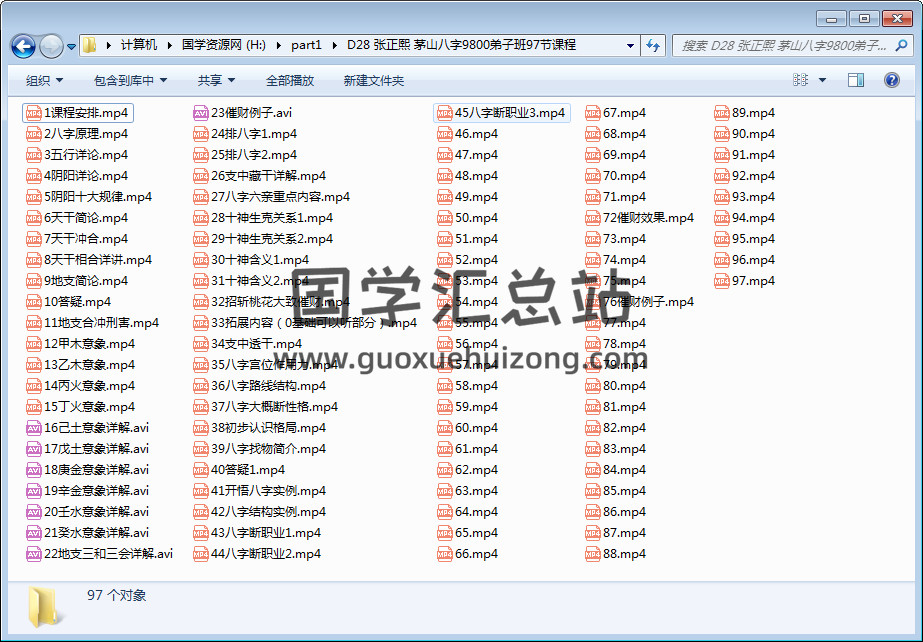The height and width of the screenshot is (642, 923).
Task: Click the 全部播放 button
Action: point(290,81)
